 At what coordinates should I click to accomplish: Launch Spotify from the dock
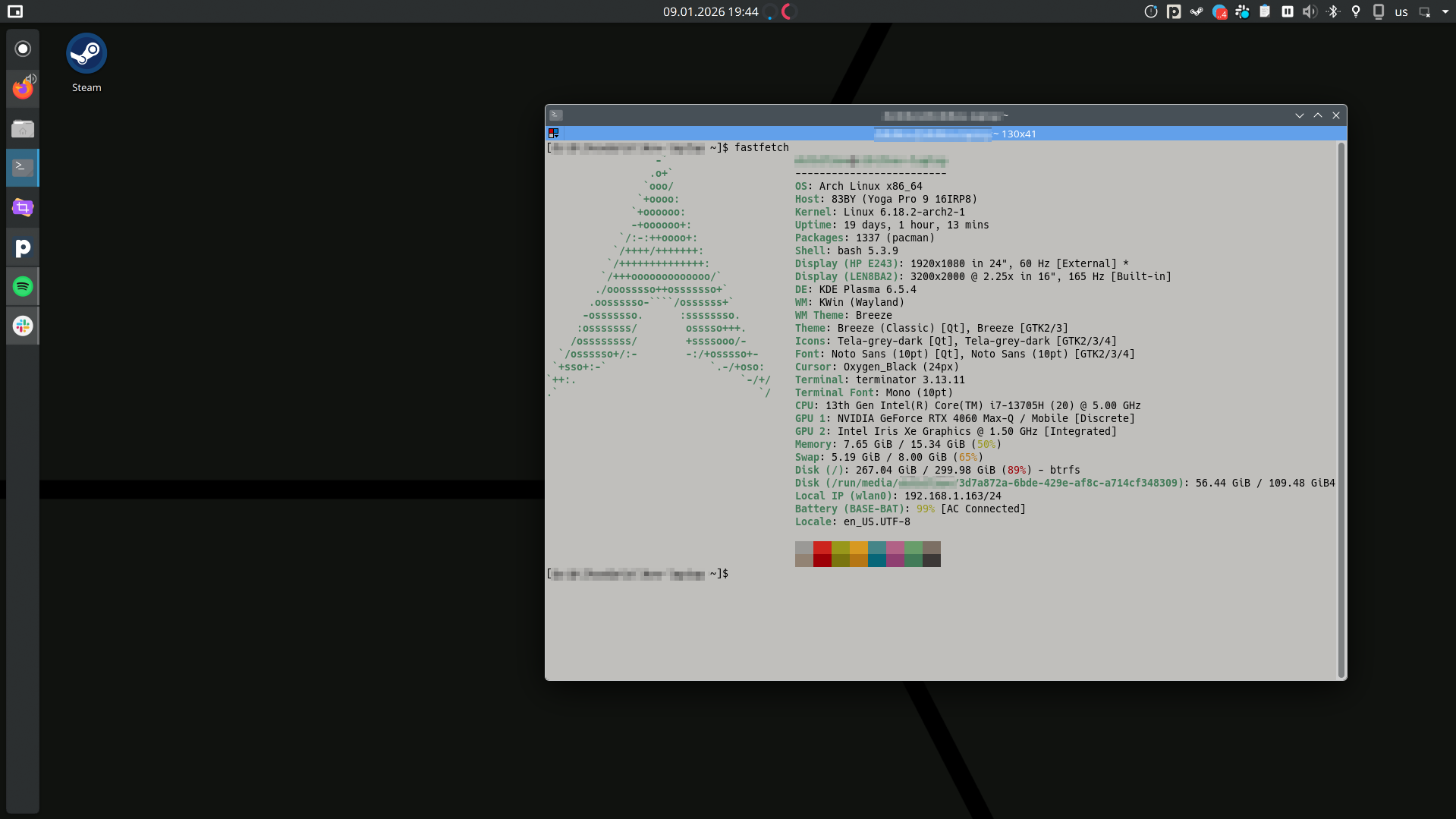tap(23, 286)
